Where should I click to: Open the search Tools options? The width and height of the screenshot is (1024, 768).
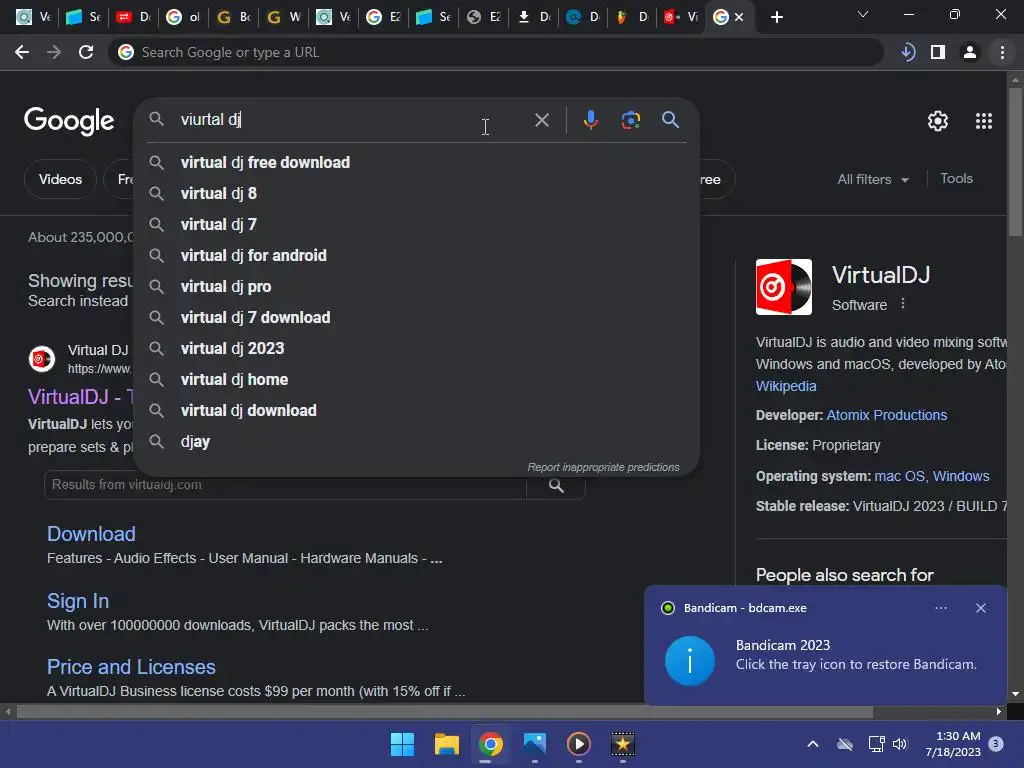[956, 178]
